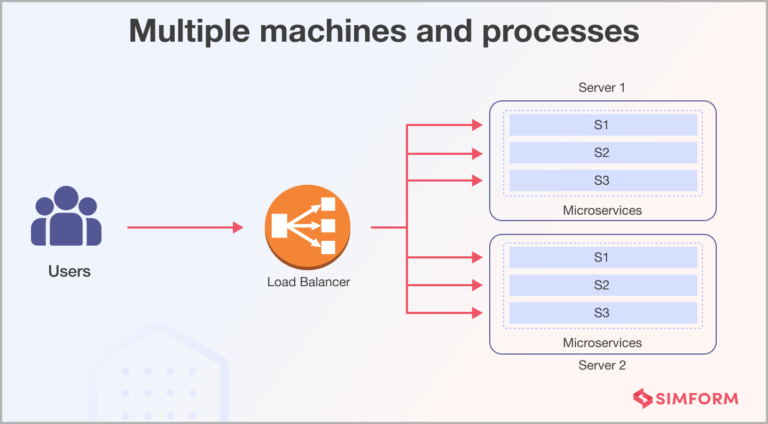Click the Server 1 label
This screenshot has width=768, height=424.
click(x=602, y=88)
